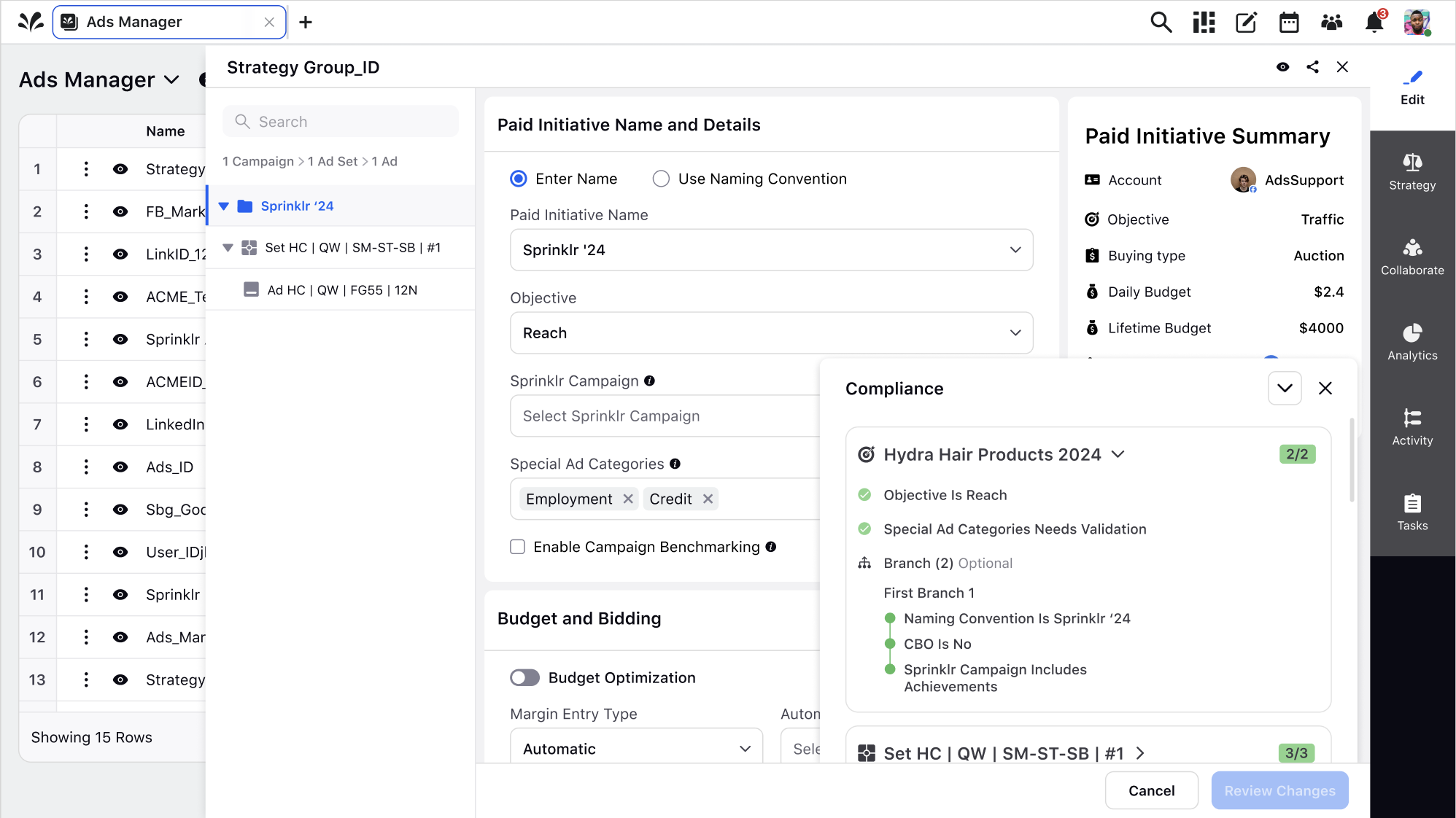Open notifications bell icon
This screenshot has width=1456, height=818.
1374,22
